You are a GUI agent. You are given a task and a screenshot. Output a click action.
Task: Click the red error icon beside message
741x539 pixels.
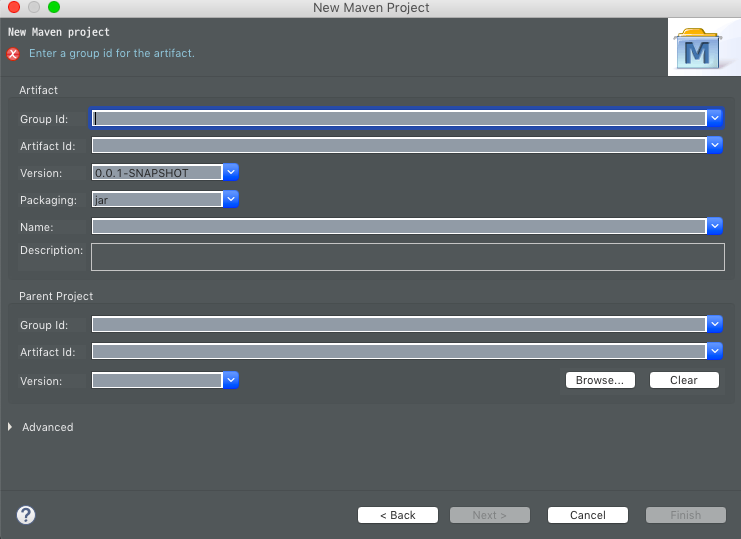(13, 54)
